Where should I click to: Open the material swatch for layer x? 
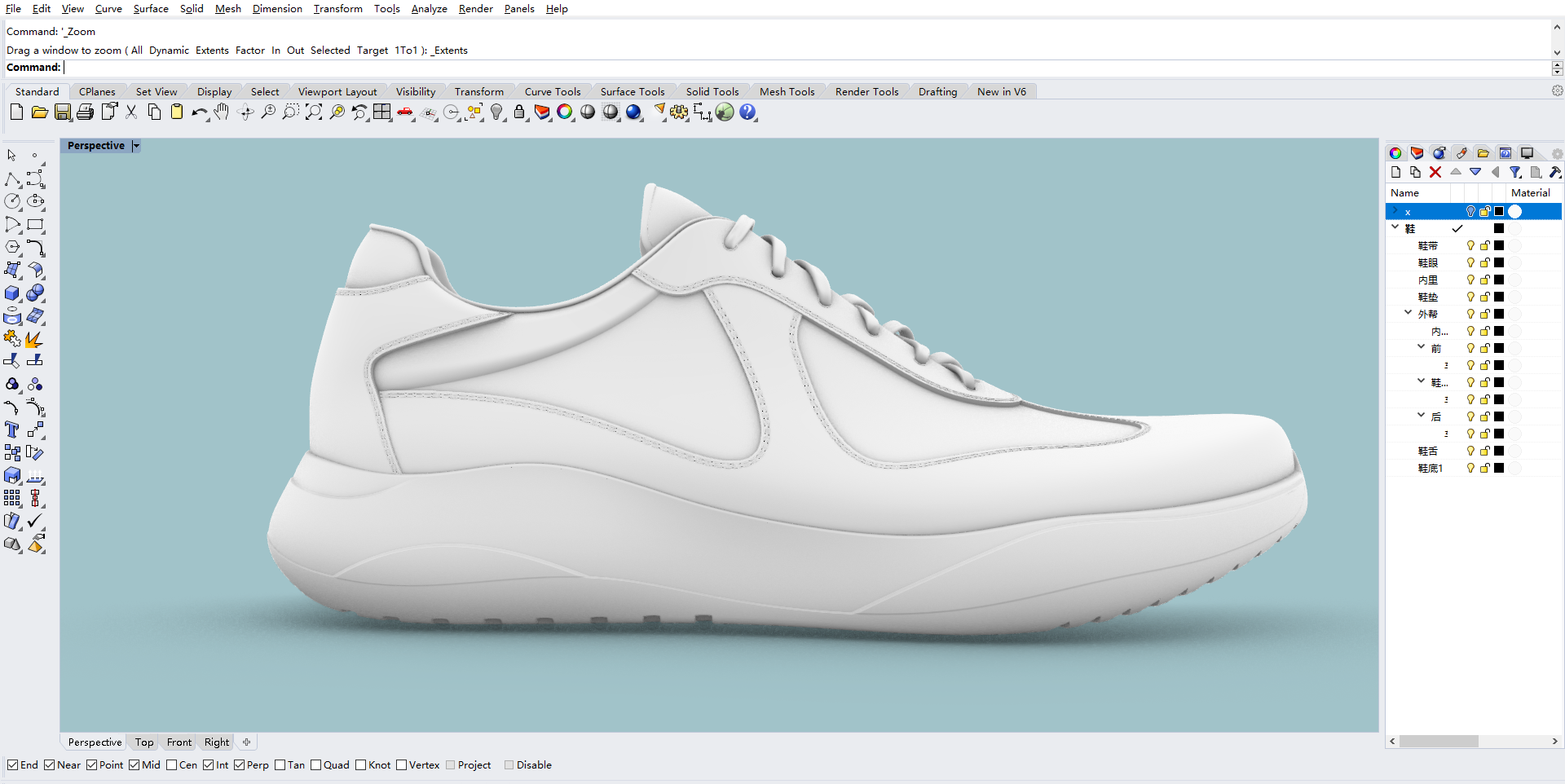[x=1514, y=211]
